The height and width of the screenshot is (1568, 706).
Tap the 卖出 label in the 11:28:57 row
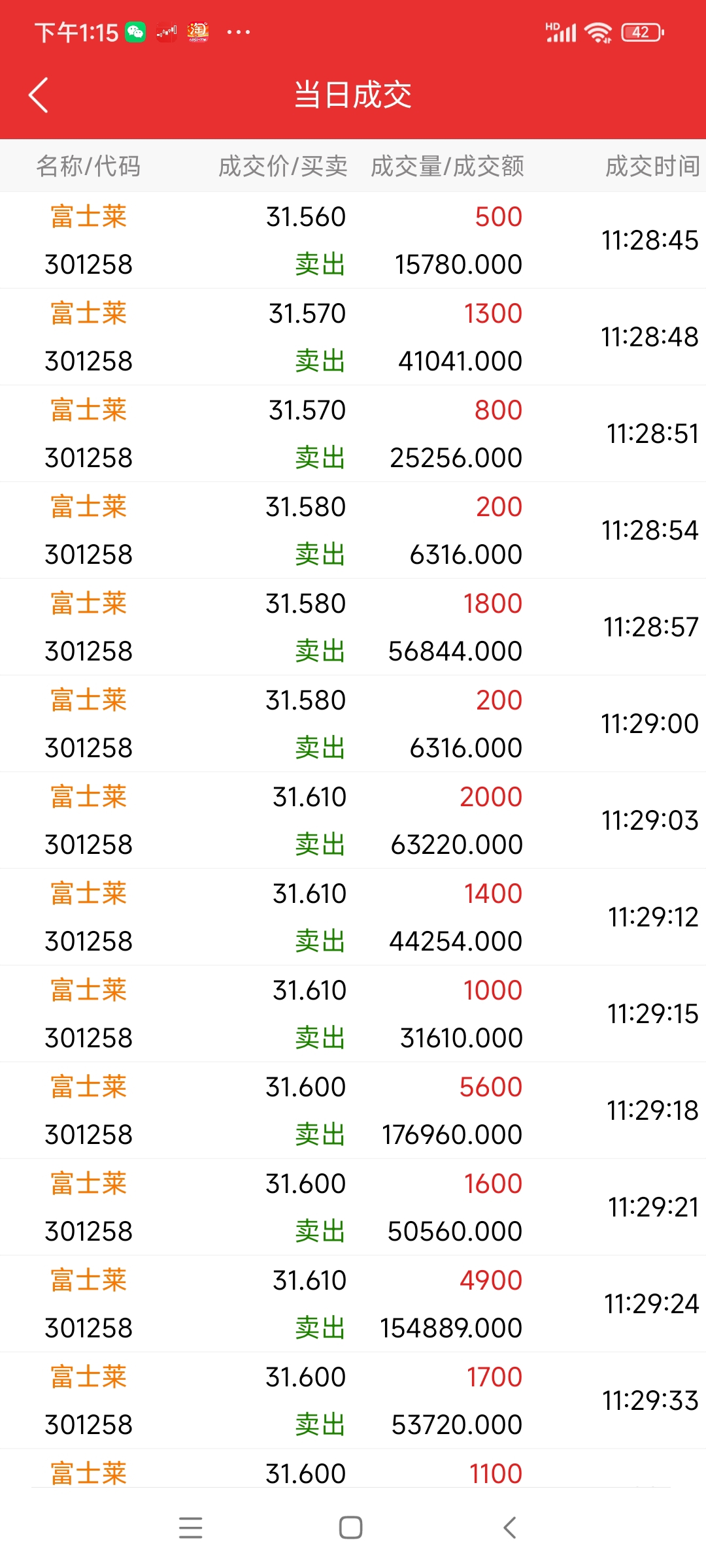(x=320, y=651)
